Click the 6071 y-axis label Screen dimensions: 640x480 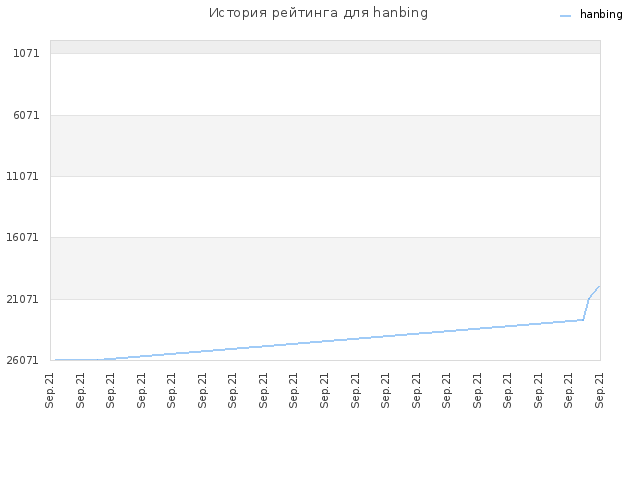point(26,115)
